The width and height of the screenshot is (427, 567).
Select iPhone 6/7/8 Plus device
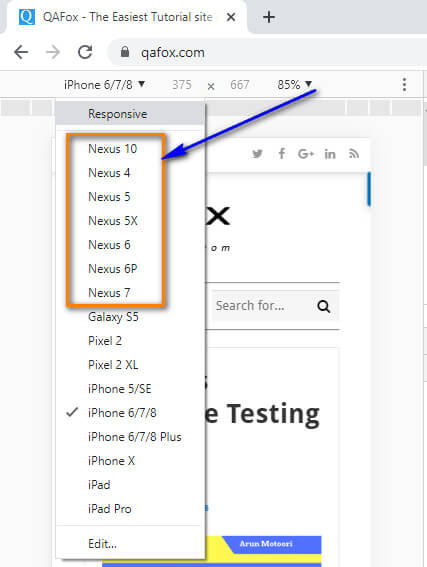click(x=130, y=437)
